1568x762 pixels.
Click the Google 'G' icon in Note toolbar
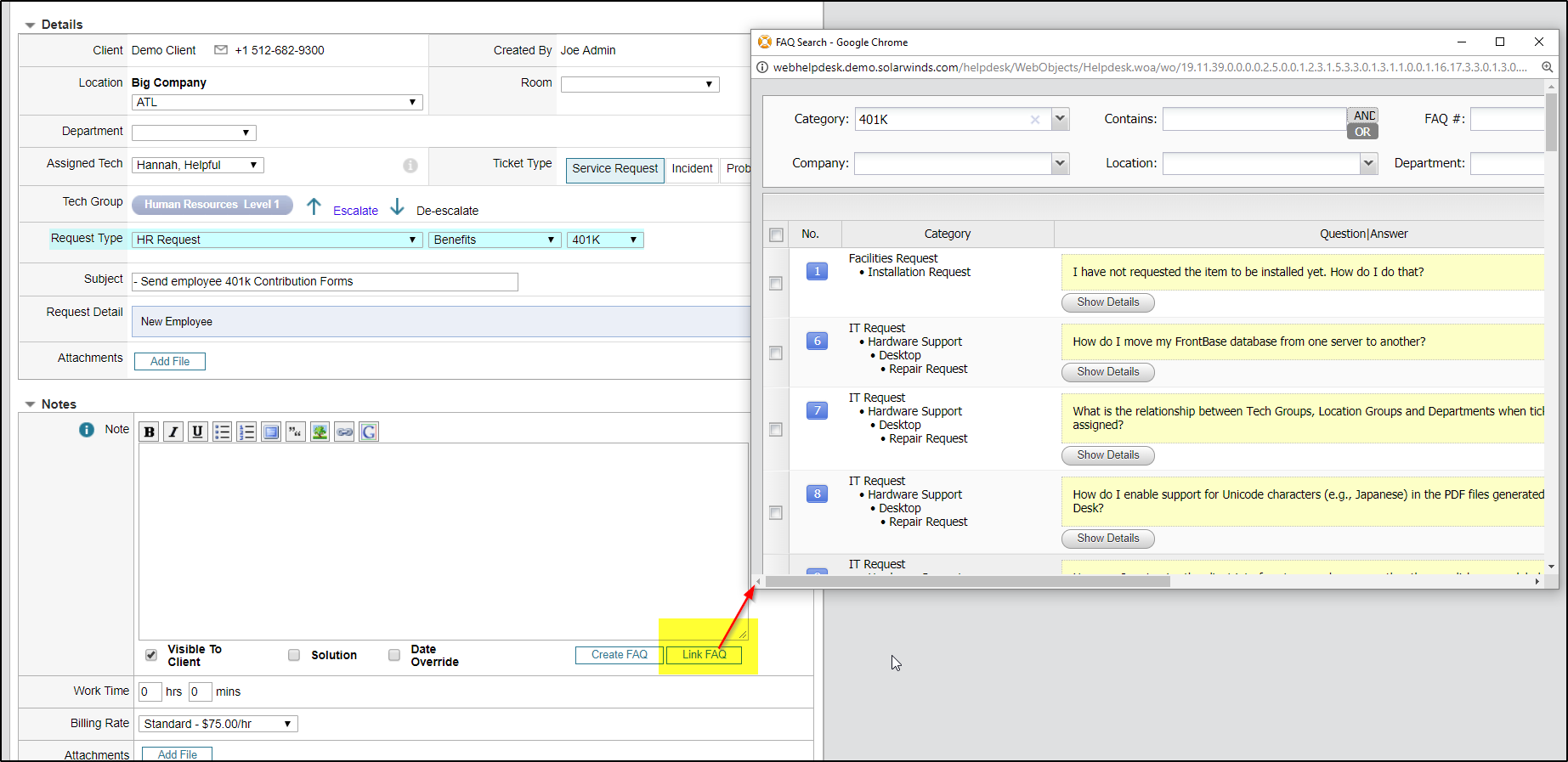click(369, 432)
